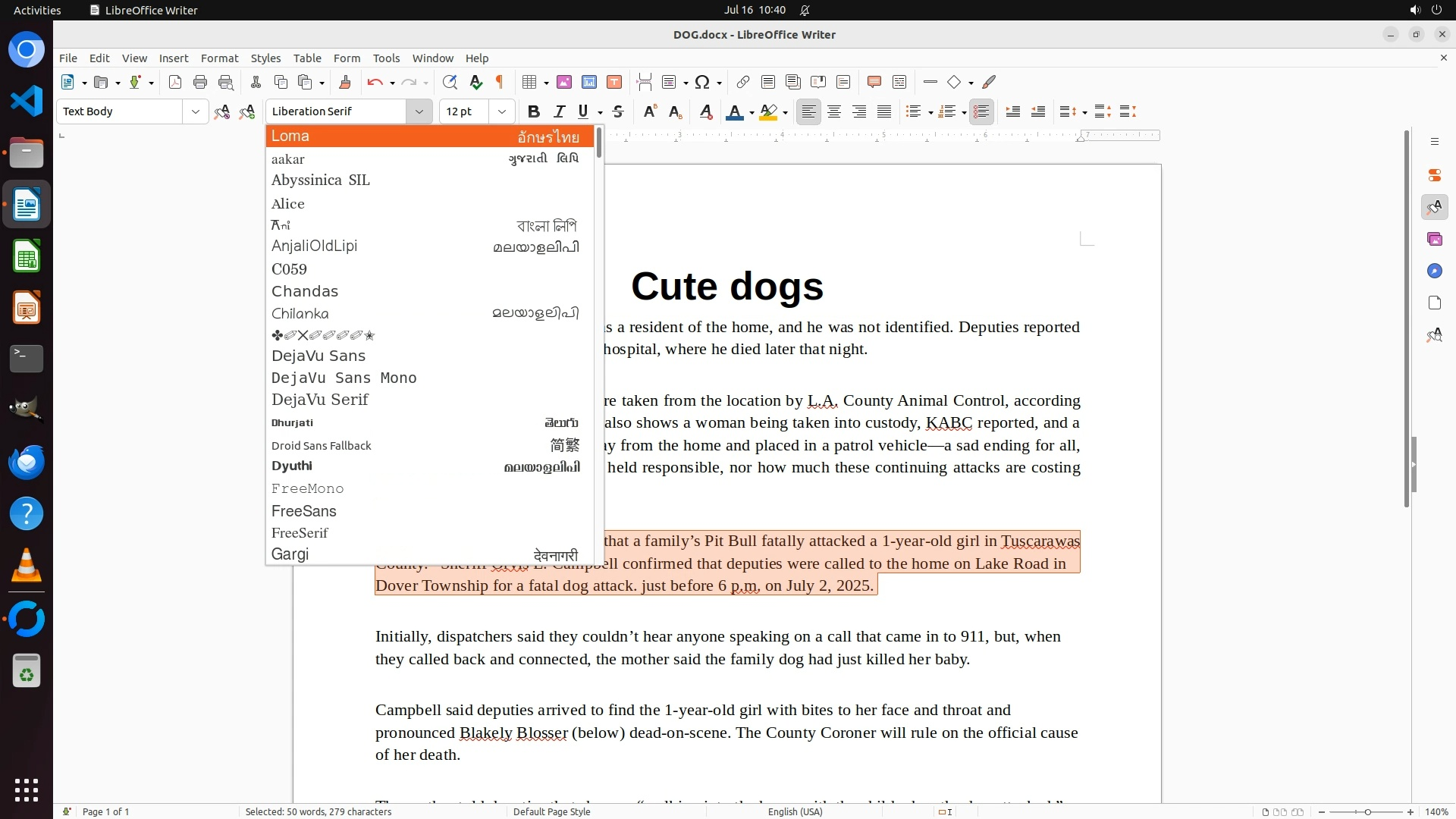1456x819 pixels.
Task: Click the Insert Hyperlink icon
Action: pyautogui.click(x=743, y=82)
